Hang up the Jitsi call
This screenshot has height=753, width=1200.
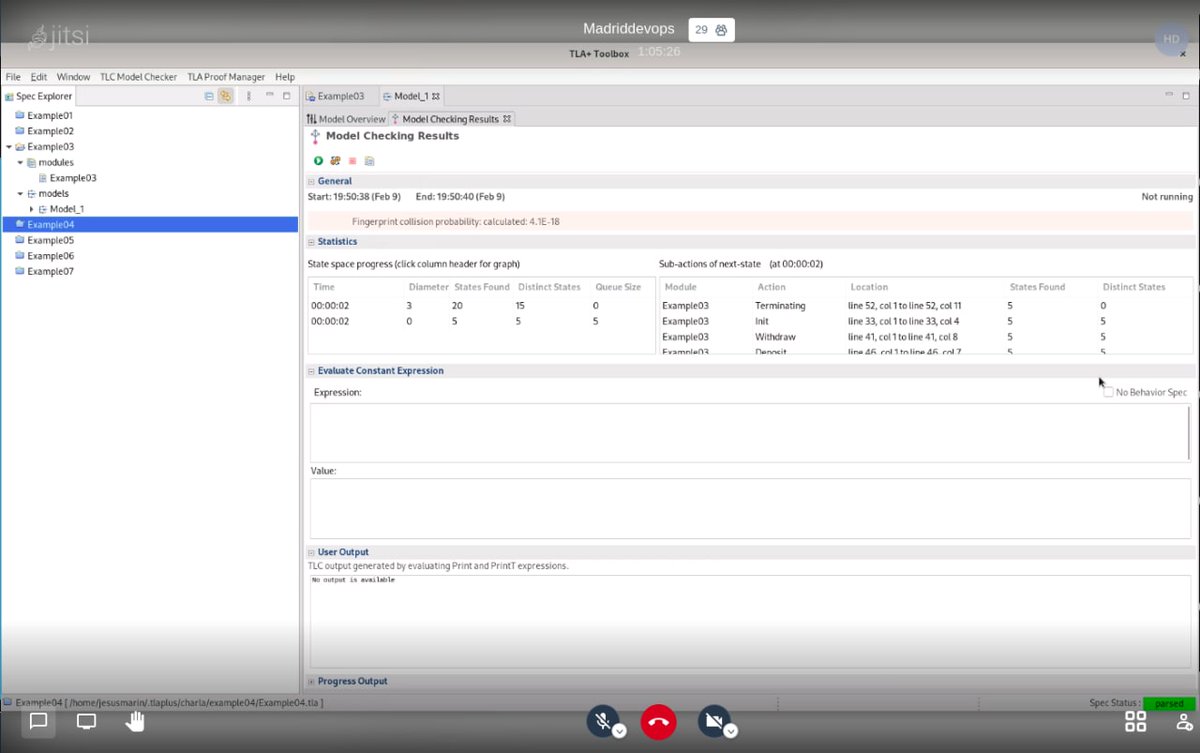point(658,721)
